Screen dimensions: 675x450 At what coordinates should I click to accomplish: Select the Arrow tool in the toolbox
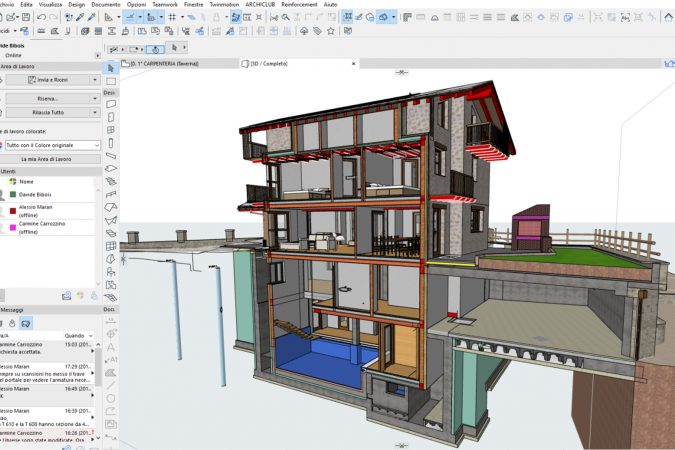point(111,68)
